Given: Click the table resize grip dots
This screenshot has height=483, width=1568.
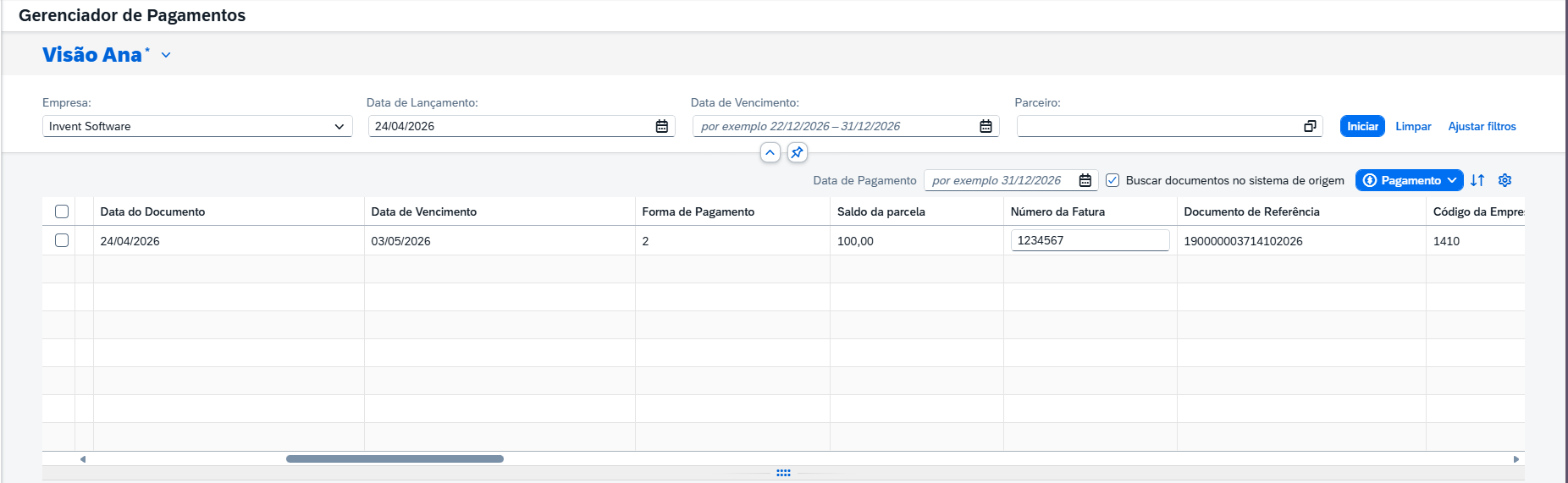Looking at the screenshot, I should [x=783, y=473].
